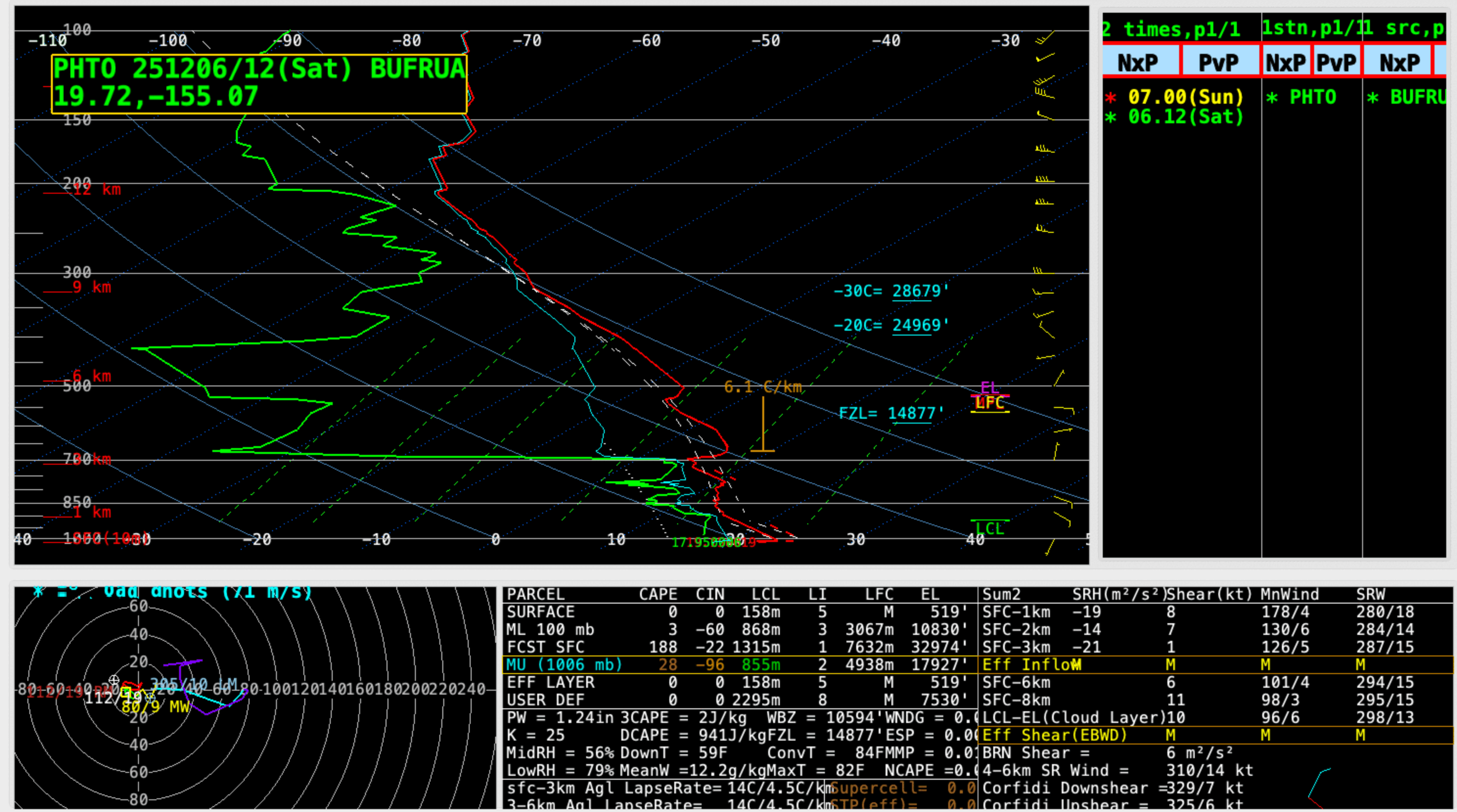This screenshot has width=1457, height=812.
Task: Click the hodograph center origin
Action: tap(138, 689)
